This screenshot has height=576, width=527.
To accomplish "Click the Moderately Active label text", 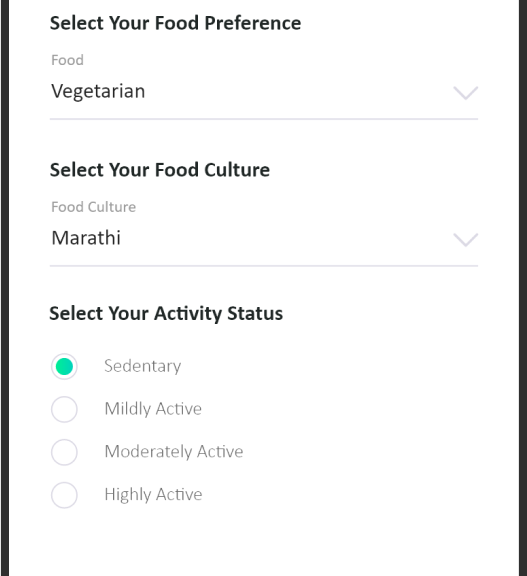I will (174, 452).
